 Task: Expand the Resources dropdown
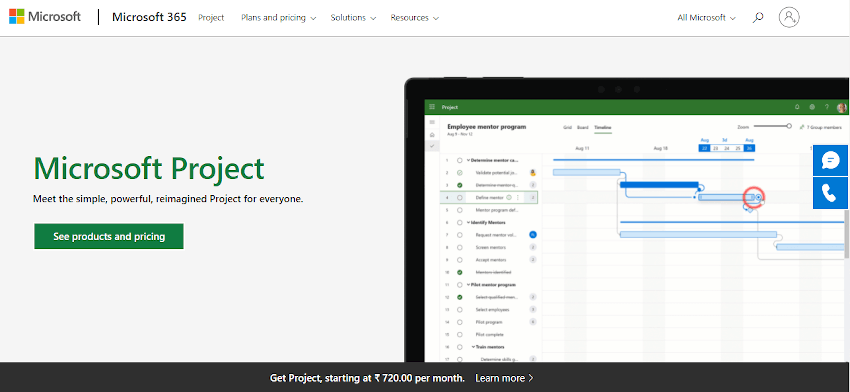(x=415, y=17)
